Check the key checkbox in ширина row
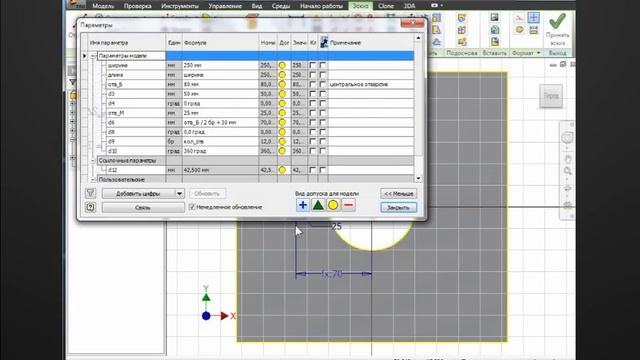The width and height of the screenshot is (640, 360). (x=313, y=65)
